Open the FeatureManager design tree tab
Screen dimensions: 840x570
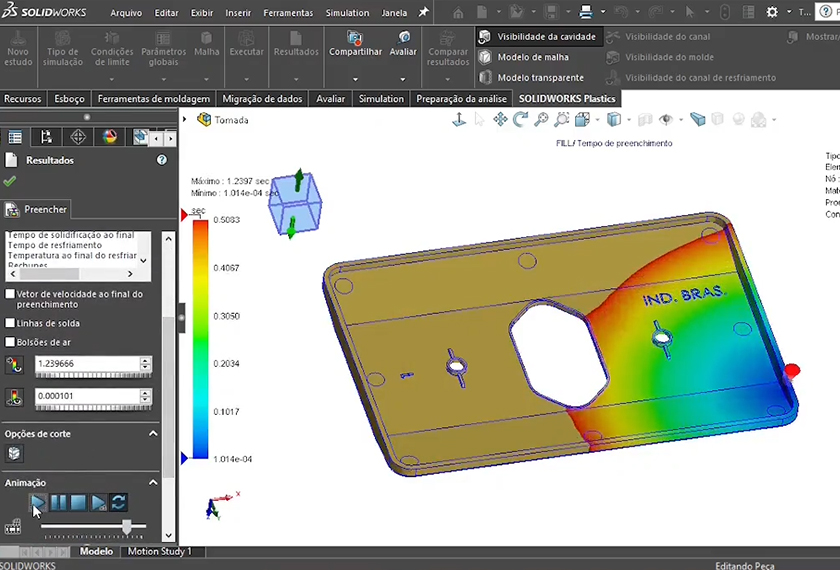click(15, 137)
